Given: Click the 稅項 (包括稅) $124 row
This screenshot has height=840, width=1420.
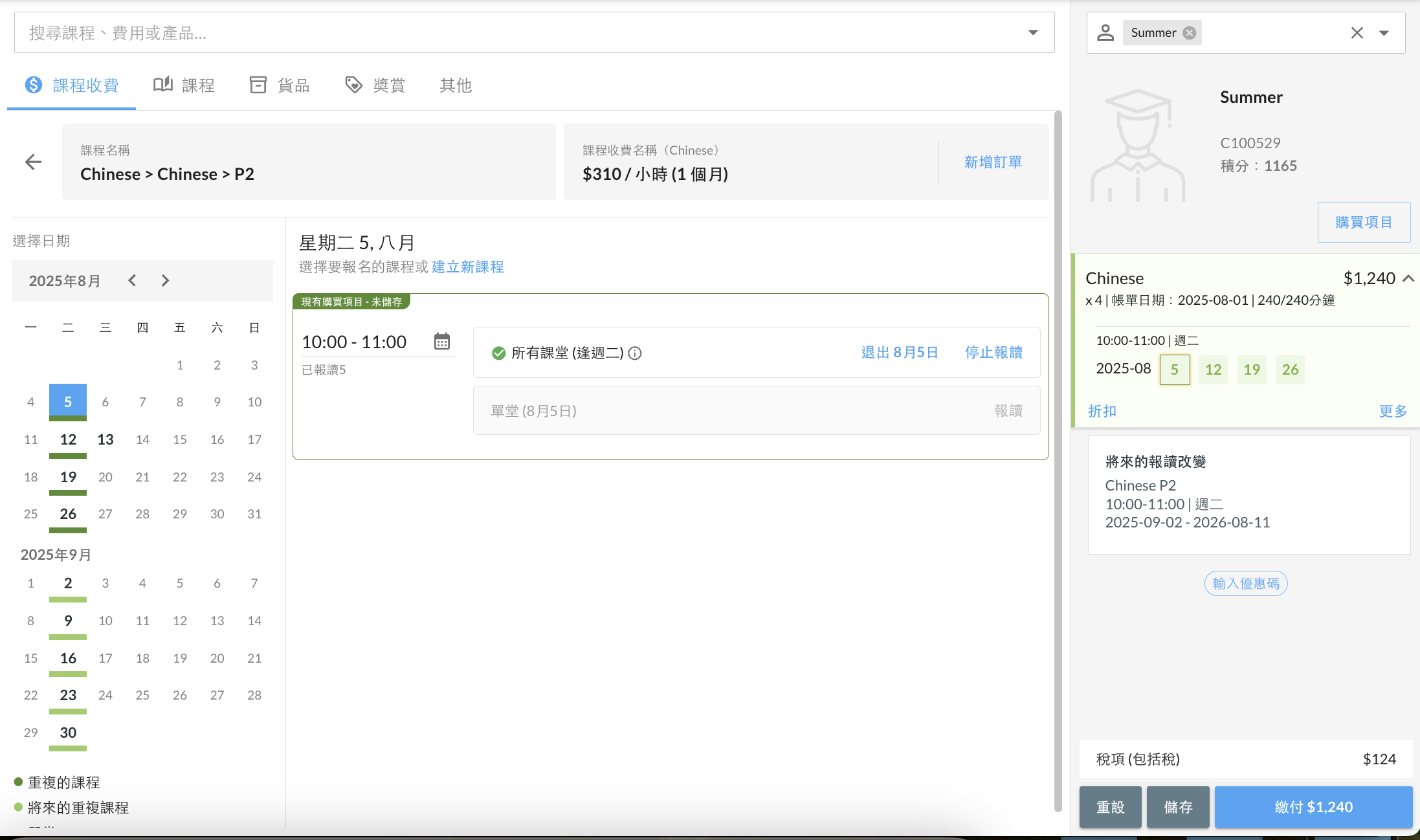Looking at the screenshot, I should click(x=1246, y=759).
